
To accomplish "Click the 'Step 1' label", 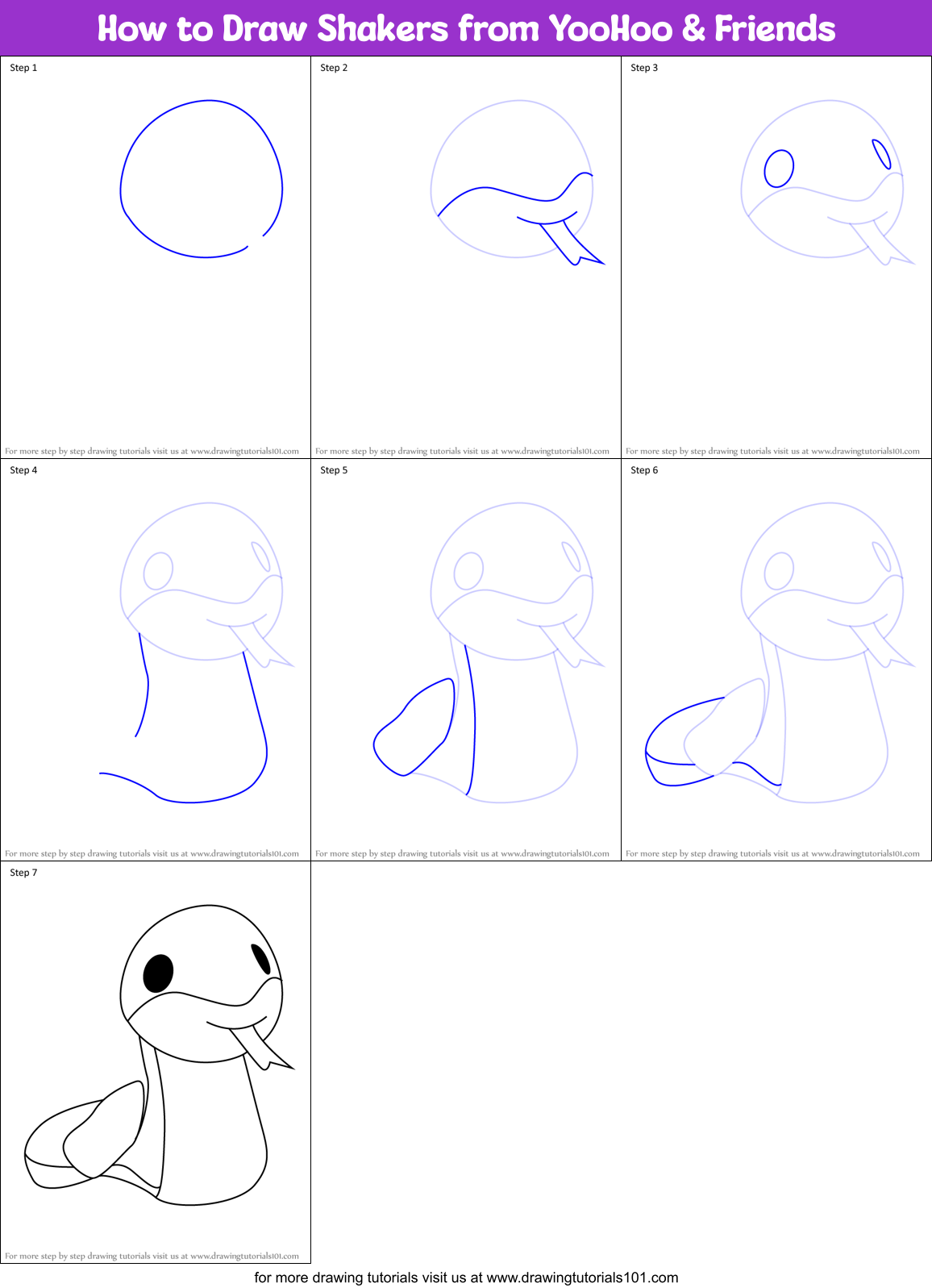I will (23, 68).
